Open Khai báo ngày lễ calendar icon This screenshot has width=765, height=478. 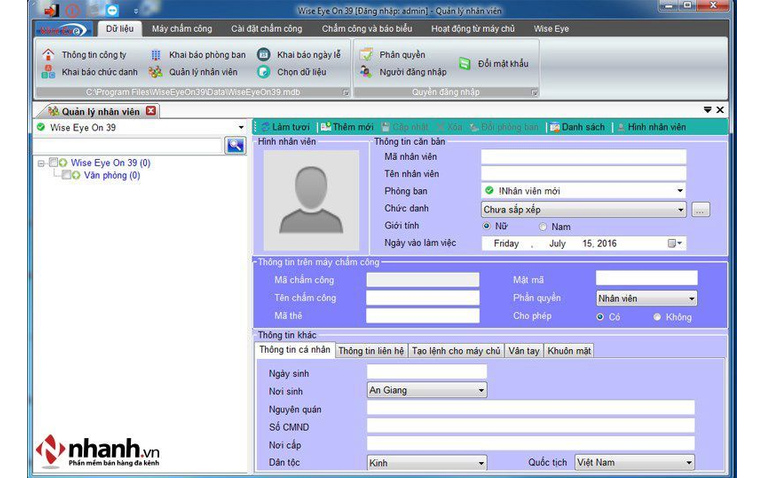coord(263,54)
